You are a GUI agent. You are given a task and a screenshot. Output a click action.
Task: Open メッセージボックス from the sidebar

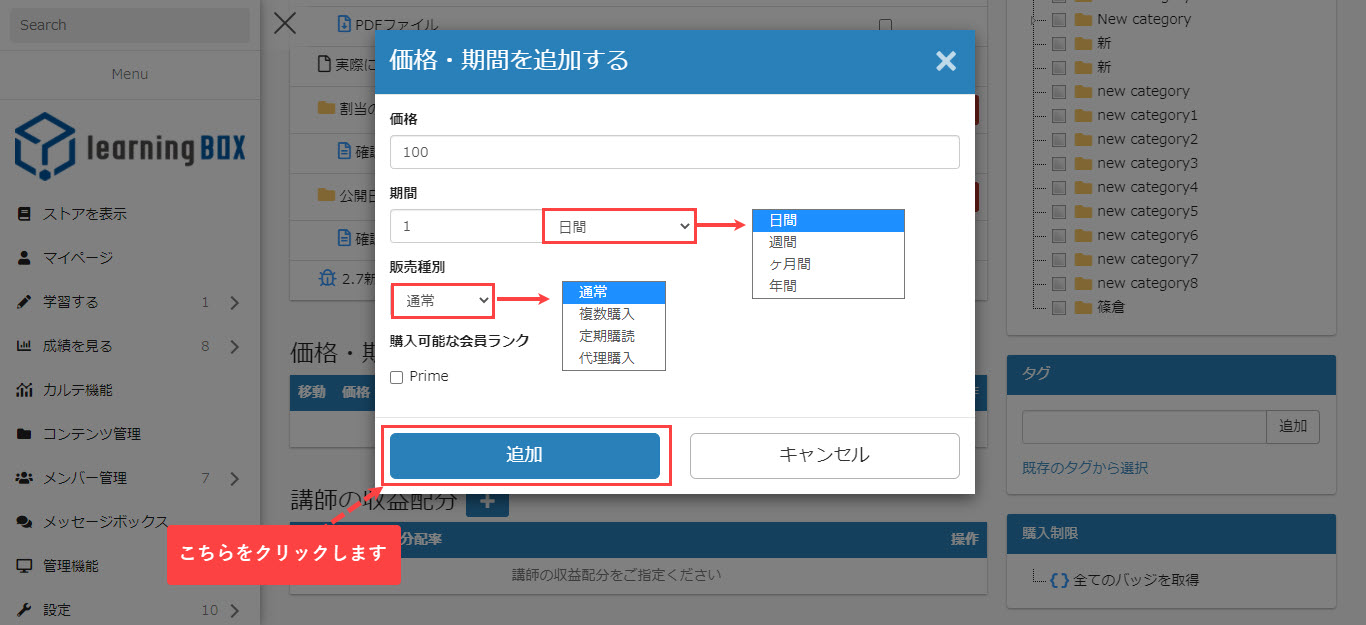(105, 522)
